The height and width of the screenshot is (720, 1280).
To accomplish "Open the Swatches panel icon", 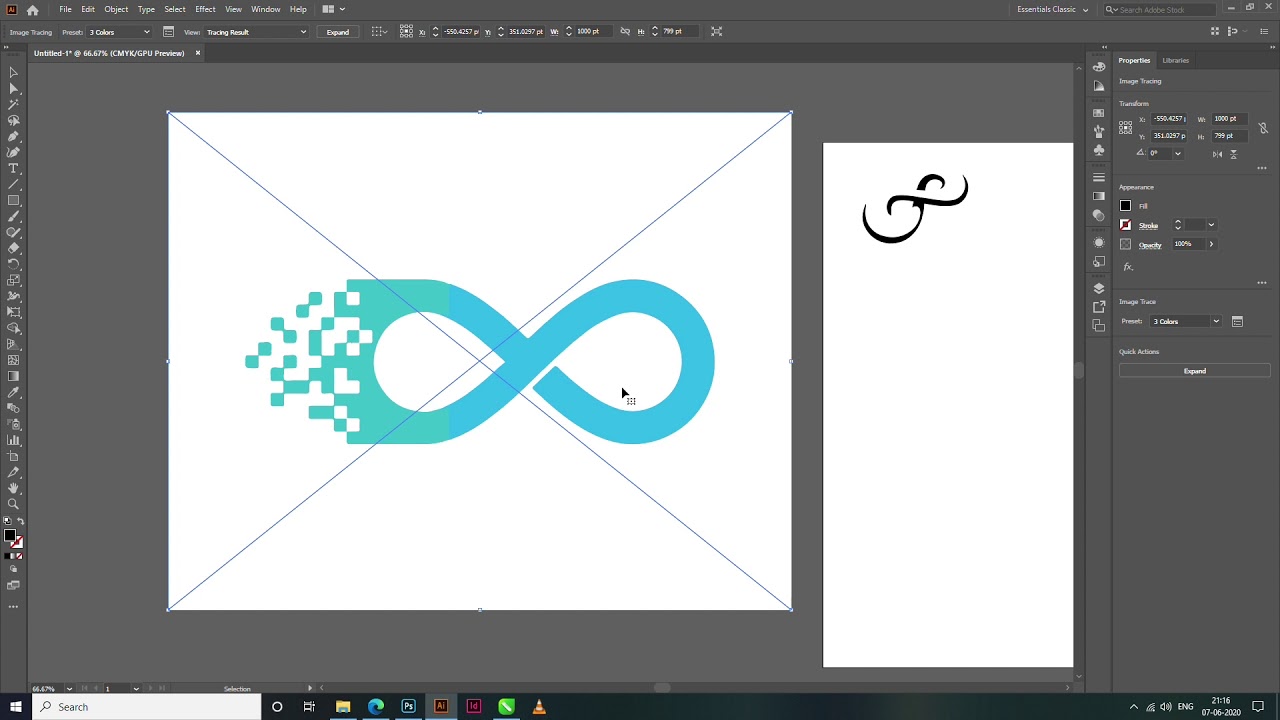I will [x=1099, y=113].
